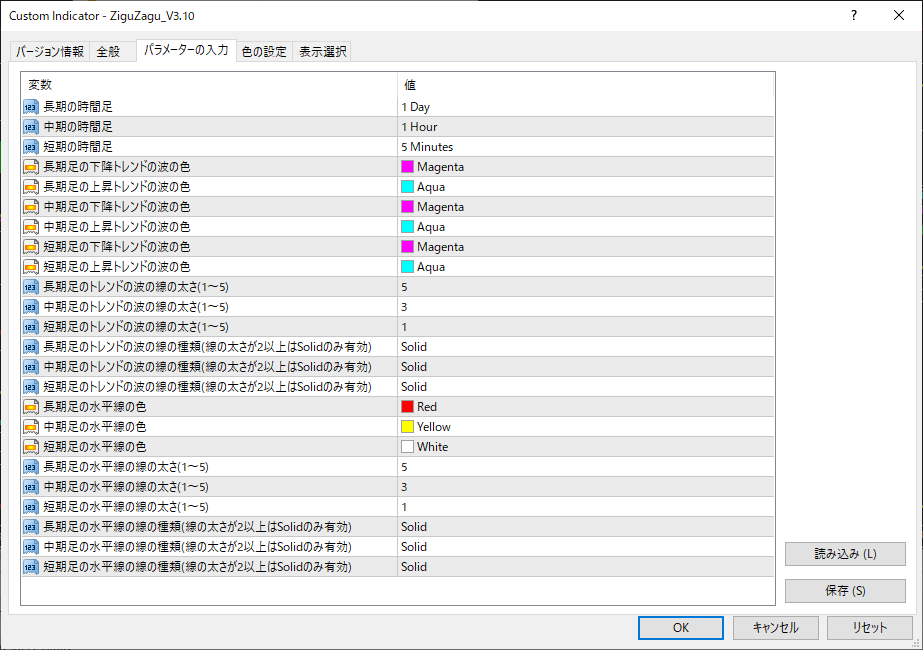The width and height of the screenshot is (923, 650).
Task: Click the color icon beside 中期足の上昇トレンドの波の色
Action: pos(31,227)
